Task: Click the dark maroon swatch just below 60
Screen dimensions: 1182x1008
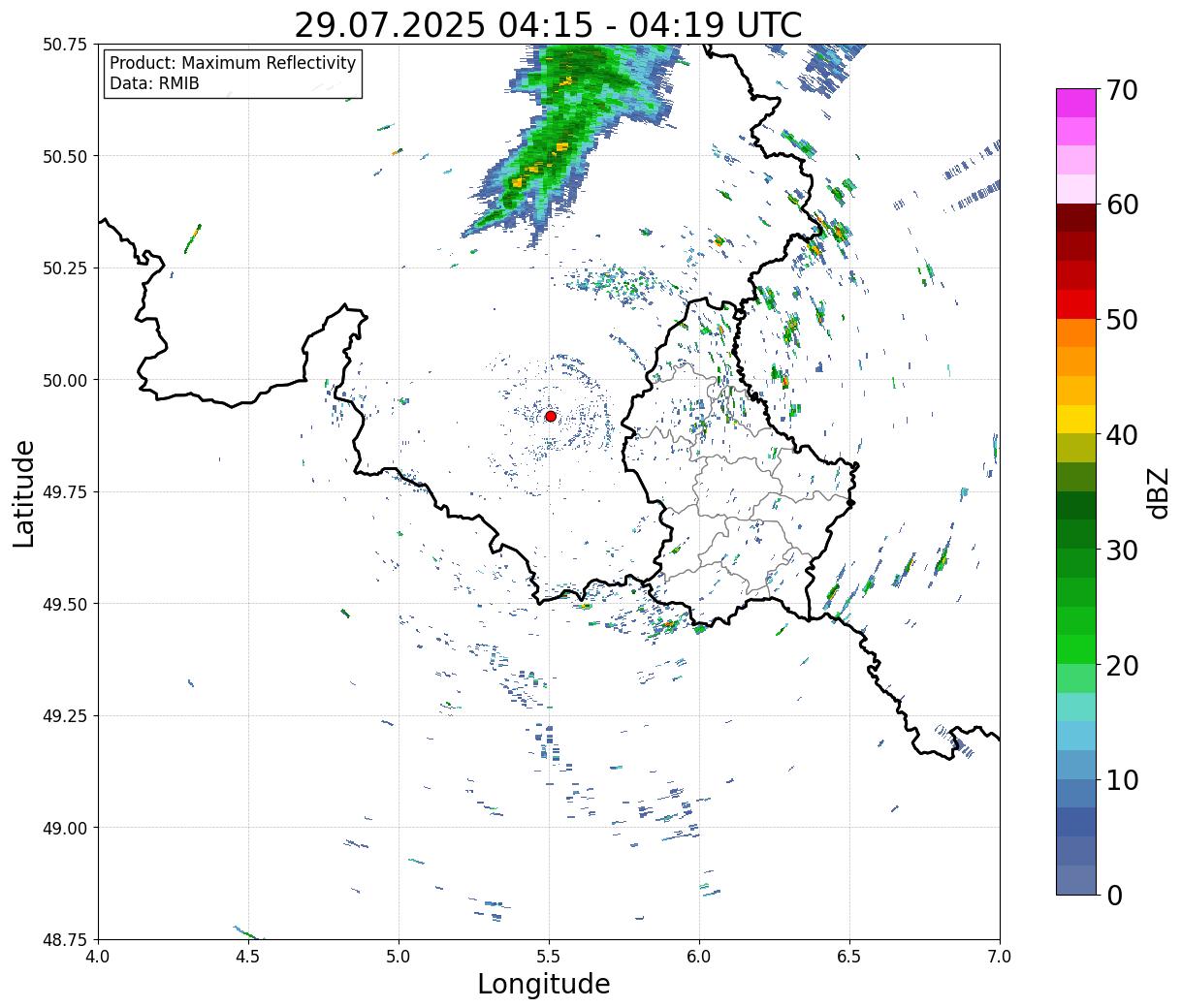Action: (x=1076, y=218)
